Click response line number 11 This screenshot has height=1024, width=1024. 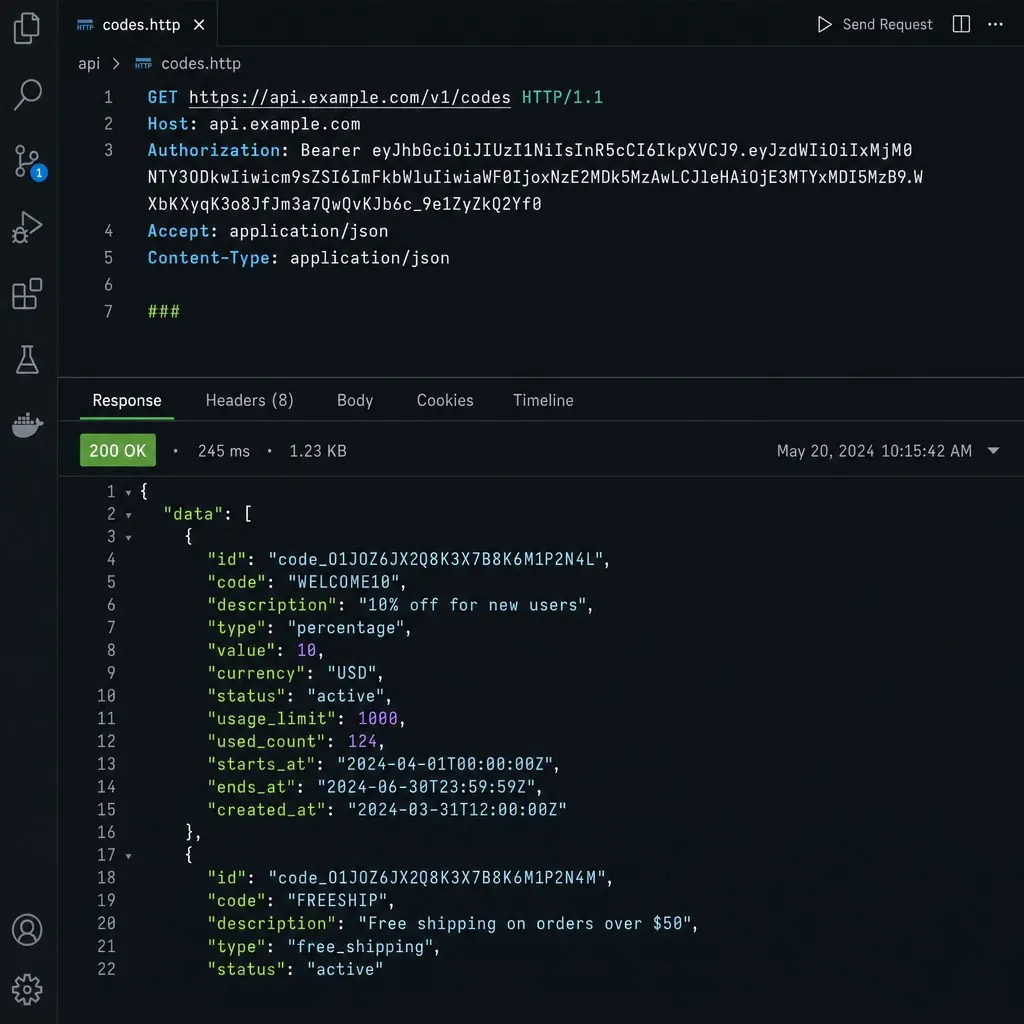click(x=106, y=718)
